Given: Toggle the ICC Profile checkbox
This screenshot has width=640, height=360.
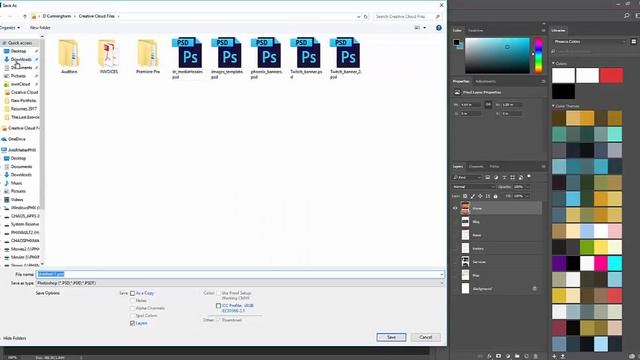Looking at the screenshot, I should tap(218, 305).
